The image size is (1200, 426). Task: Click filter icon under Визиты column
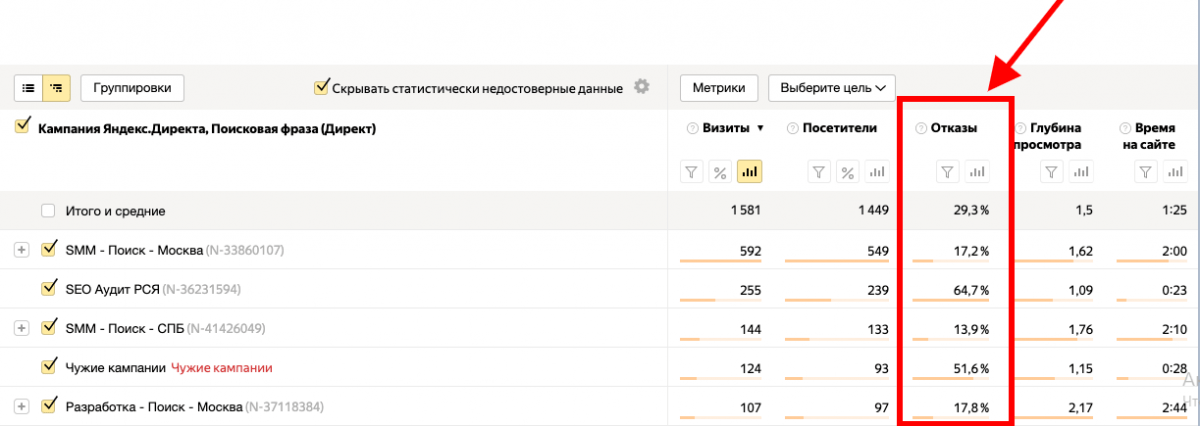point(692,172)
